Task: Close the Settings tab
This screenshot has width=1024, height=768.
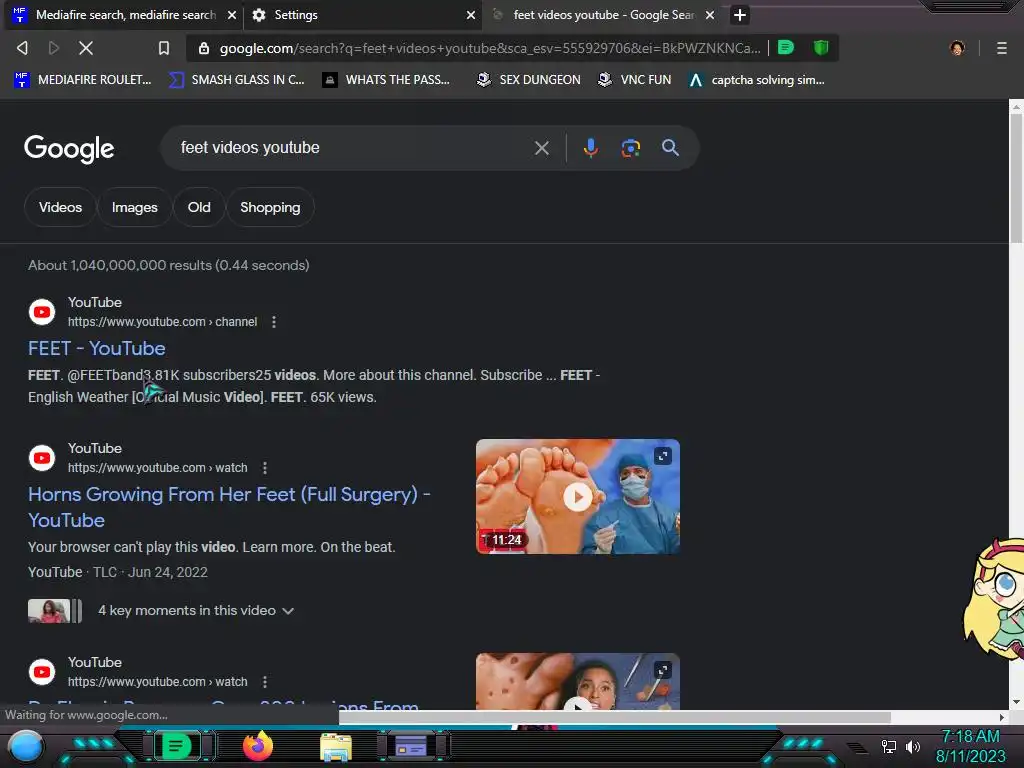Action: [471, 15]
